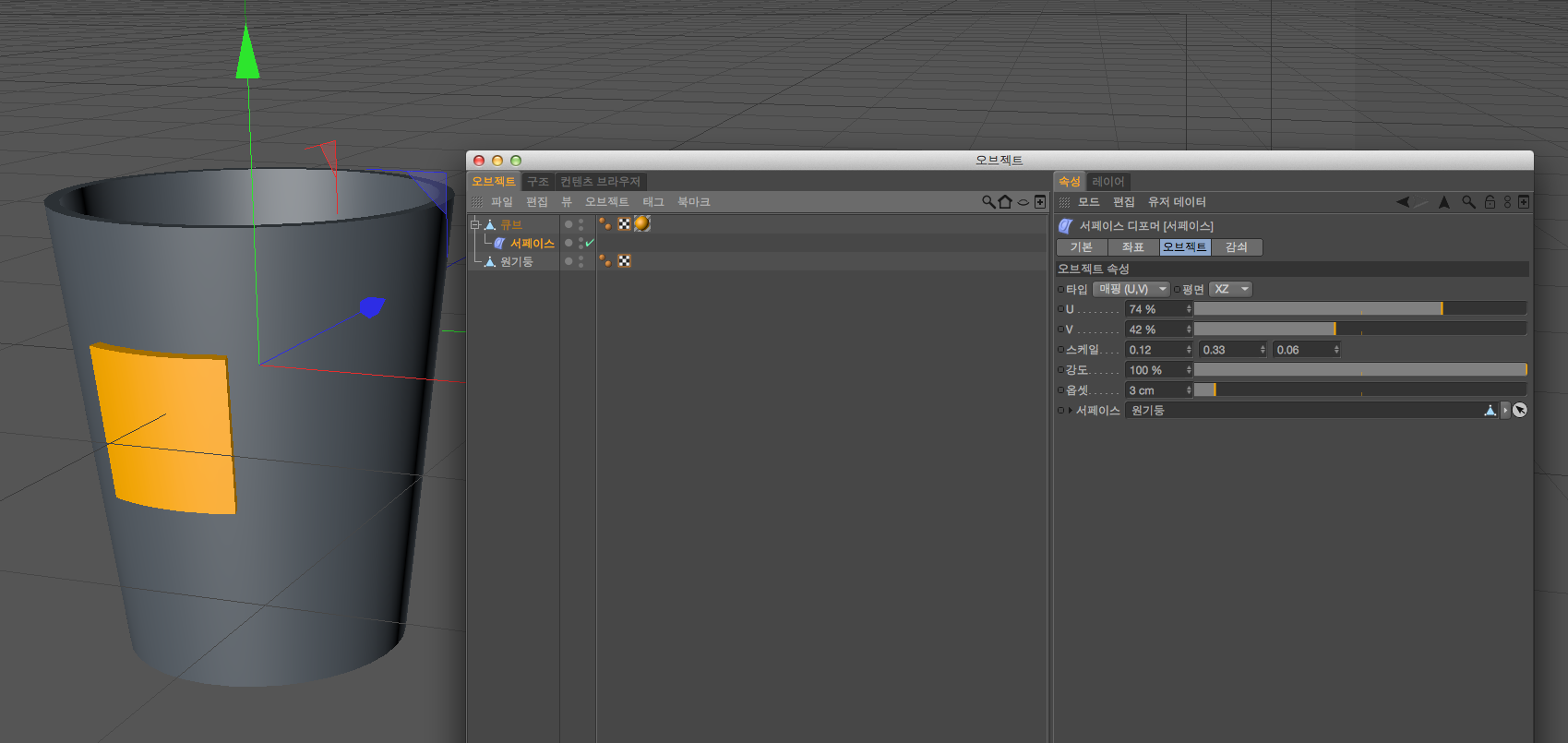The image size is (1568, 743).
Task: Click the object picker cursor icon beside 원기둥
Action: tap(1520, 410)
